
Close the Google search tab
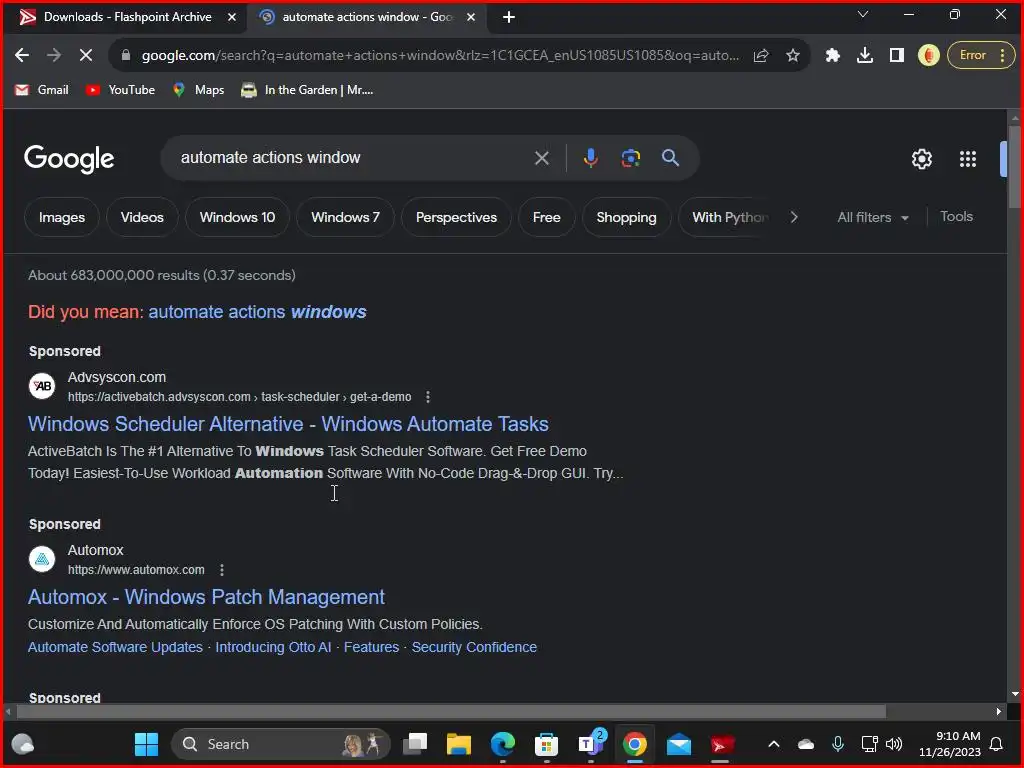(x=471, y=17)
